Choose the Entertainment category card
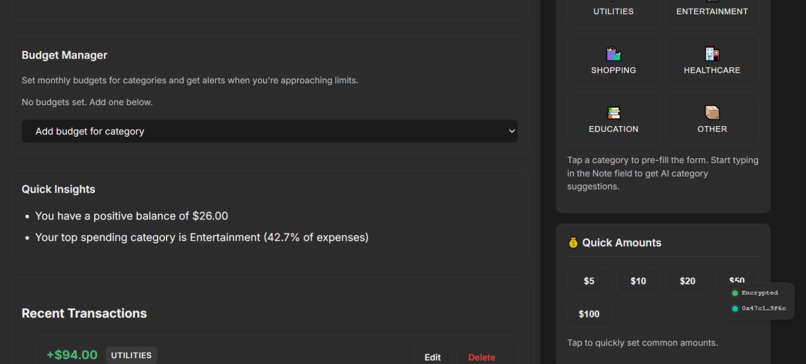This screenshot has width=806, height=364. [x=712, y=12]
